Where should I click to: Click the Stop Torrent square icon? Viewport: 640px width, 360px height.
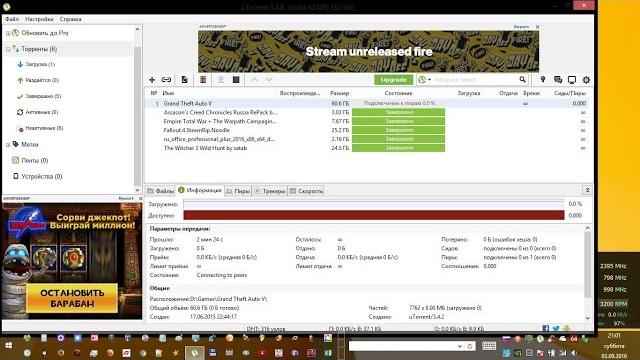(x=236, y=80)
